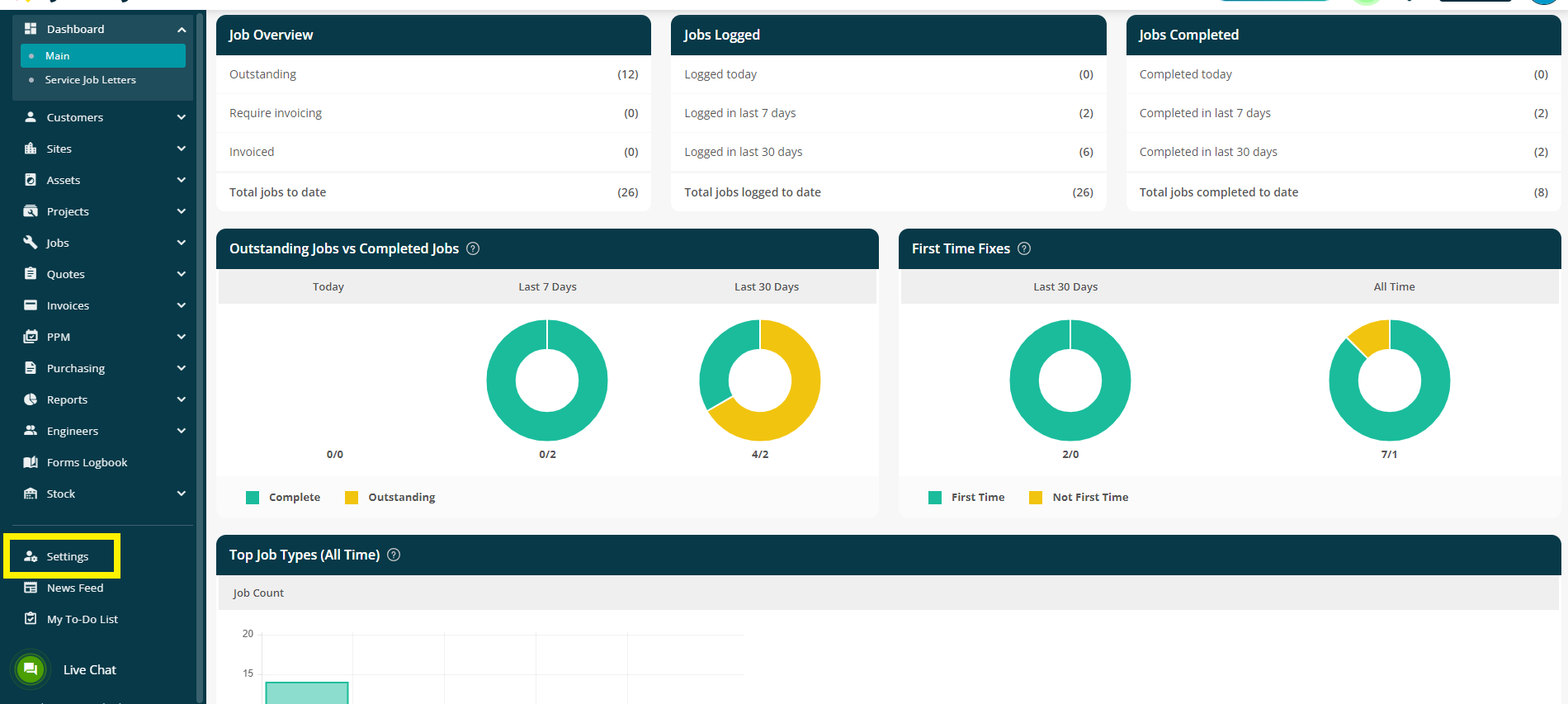Viewport: 1568px width, 704px height.
Task: Expand the Jobs menu chevron
Action: (x=182, y=243)
